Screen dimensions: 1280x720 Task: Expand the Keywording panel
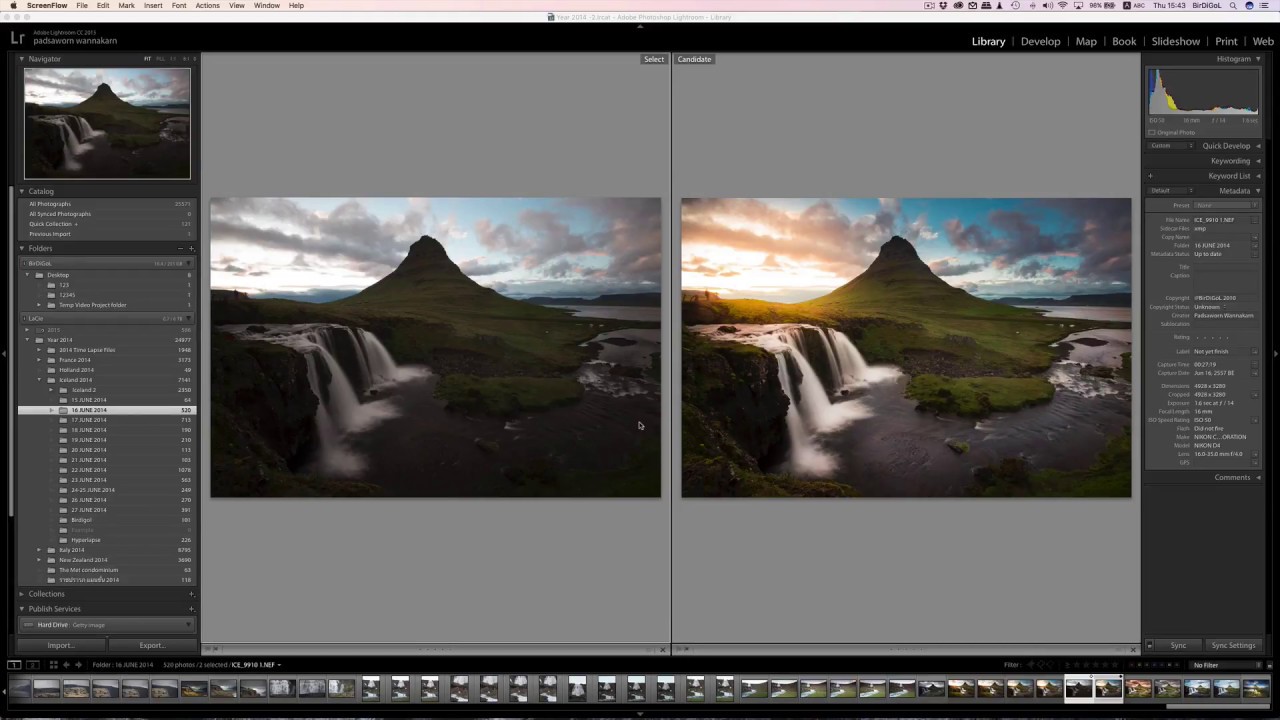pyautogui.click(x=1258, y=161)
